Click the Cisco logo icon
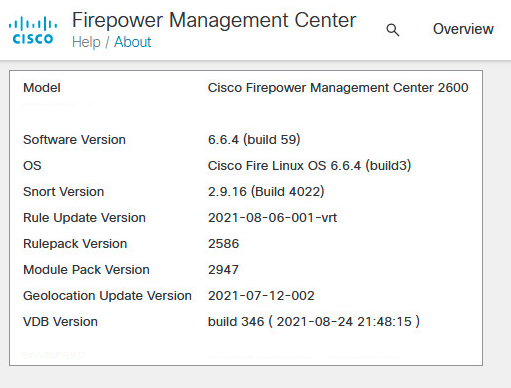The height and width of the screenshot is (388, 511). [33, 30]
